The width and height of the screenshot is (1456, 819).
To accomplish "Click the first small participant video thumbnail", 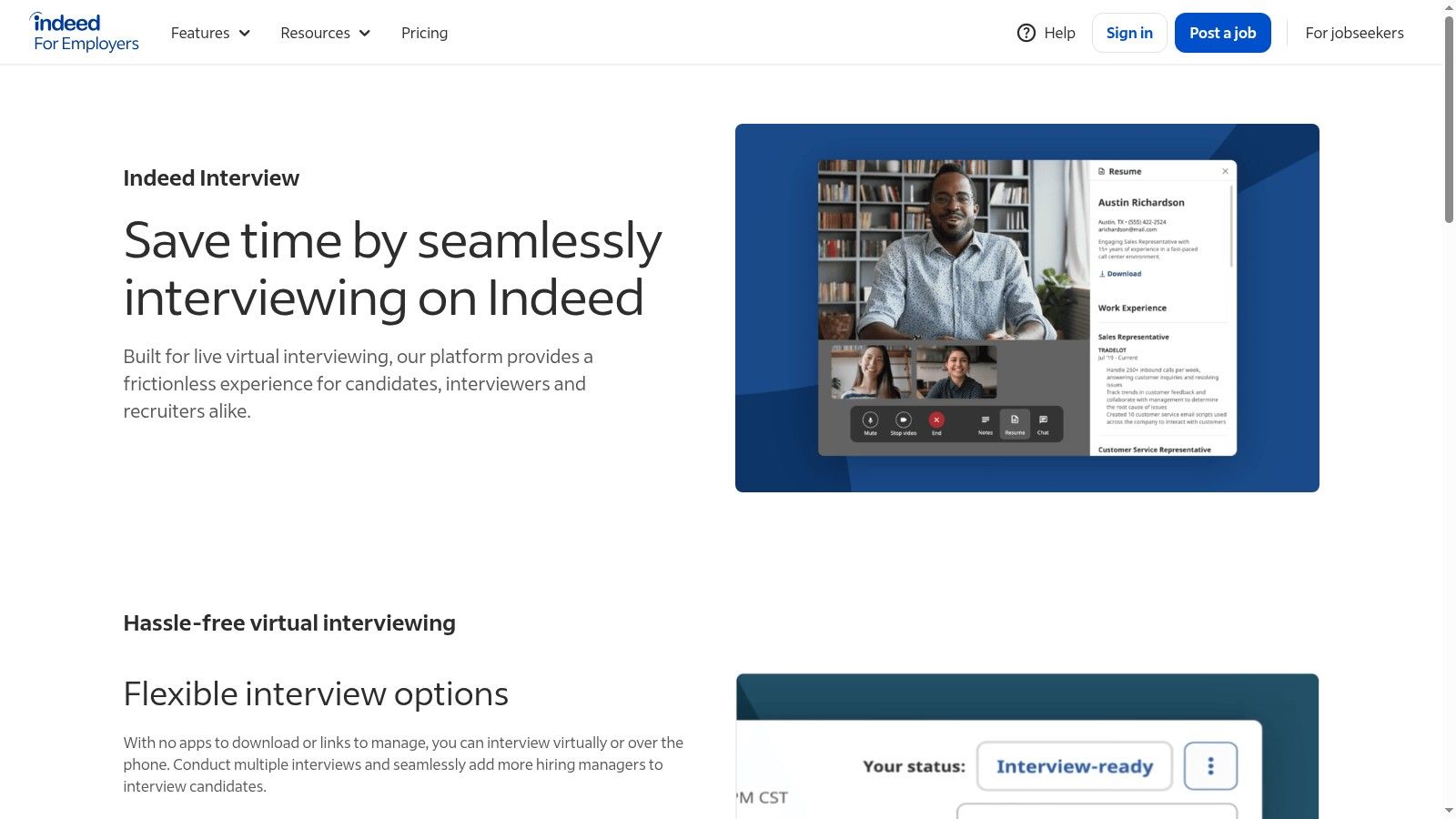I will point(870,371).
